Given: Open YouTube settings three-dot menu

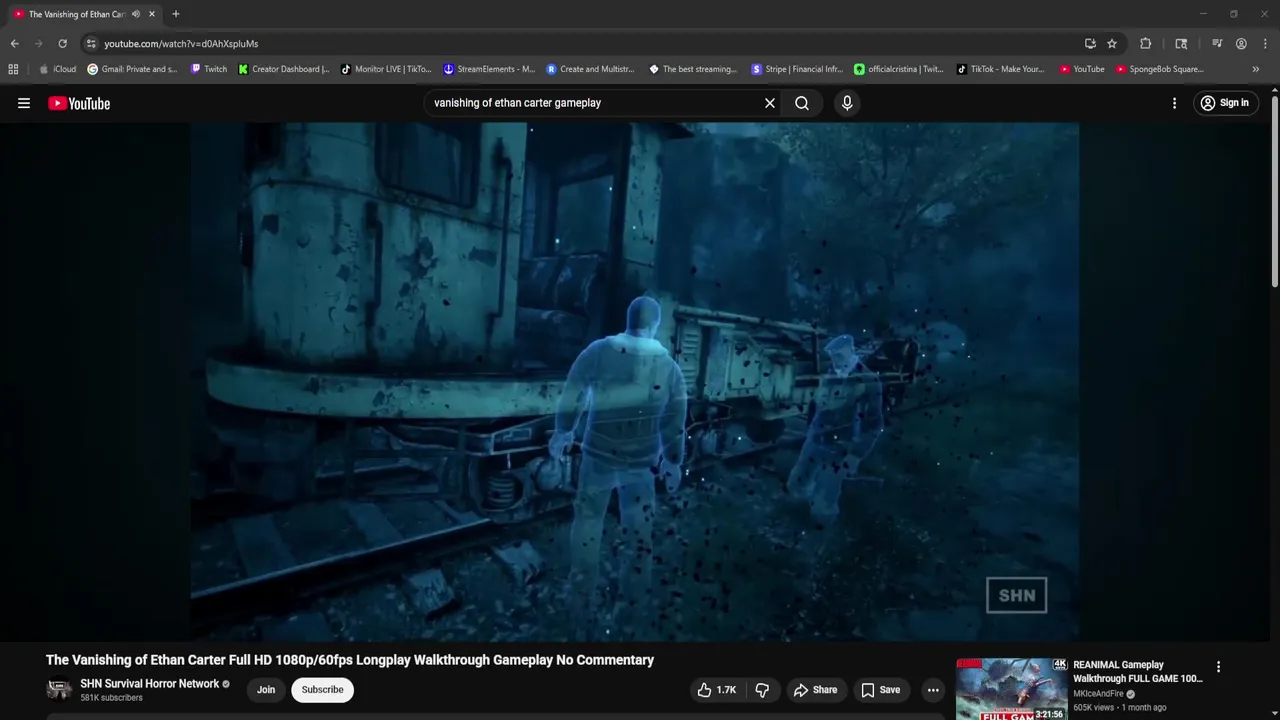Looking at the screenshot, I should (1174, 103).
